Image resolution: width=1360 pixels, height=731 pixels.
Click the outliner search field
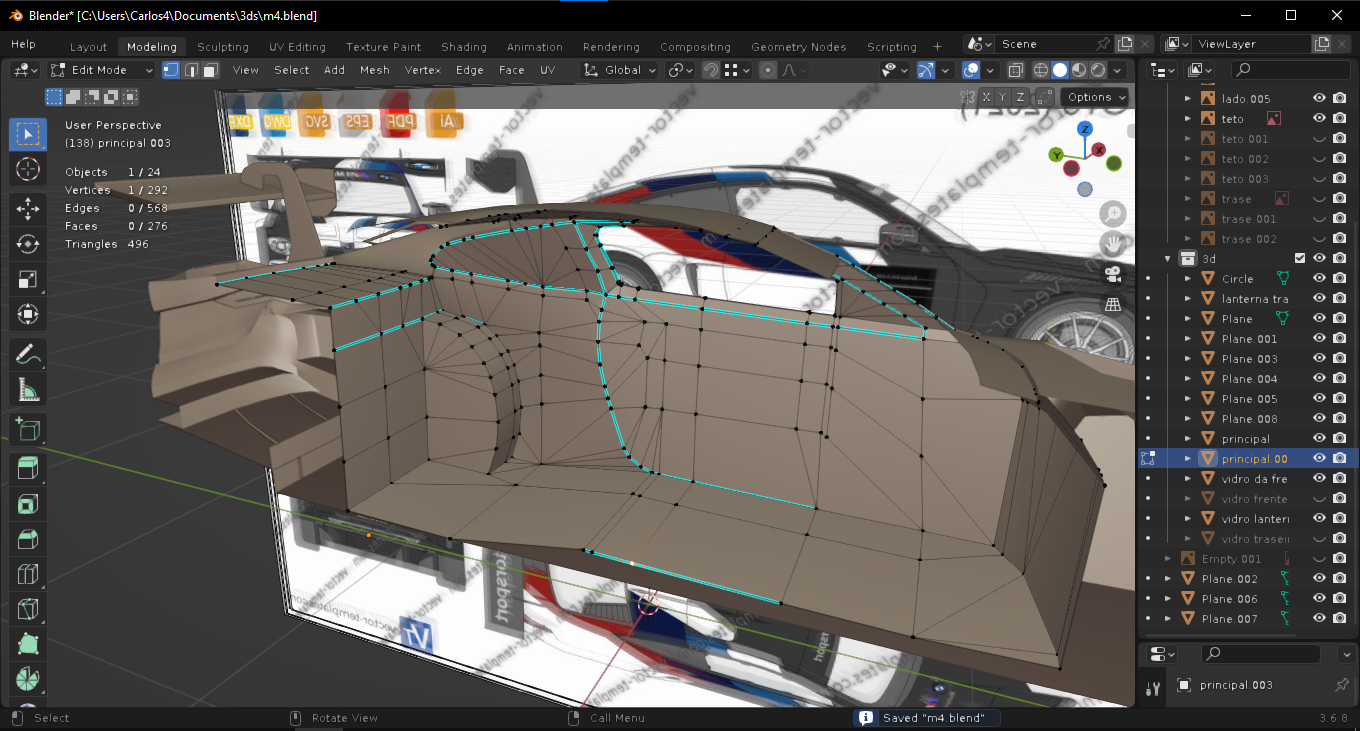pos(1290,69)
